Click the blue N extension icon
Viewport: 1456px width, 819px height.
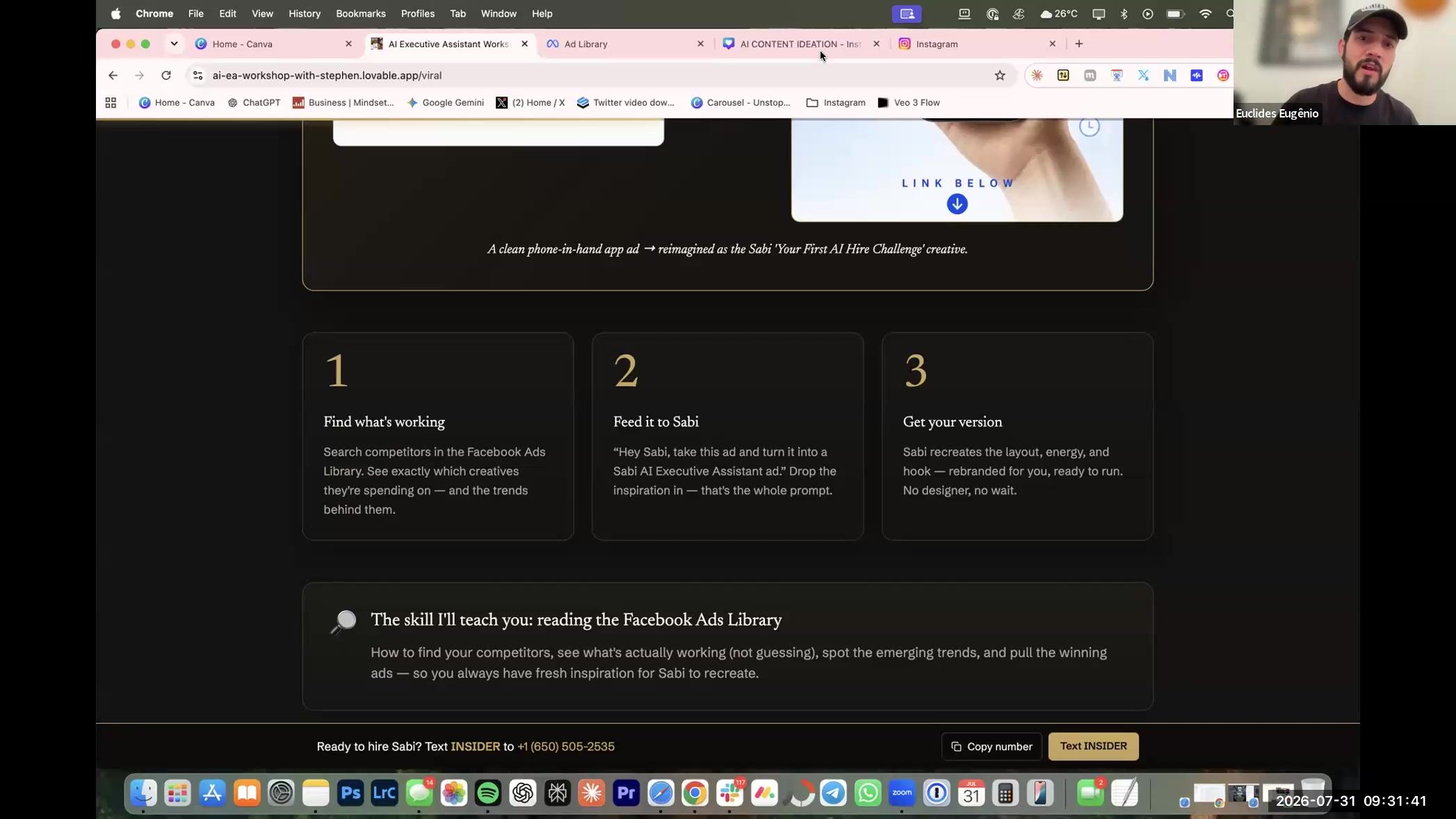pos(1170,75)
